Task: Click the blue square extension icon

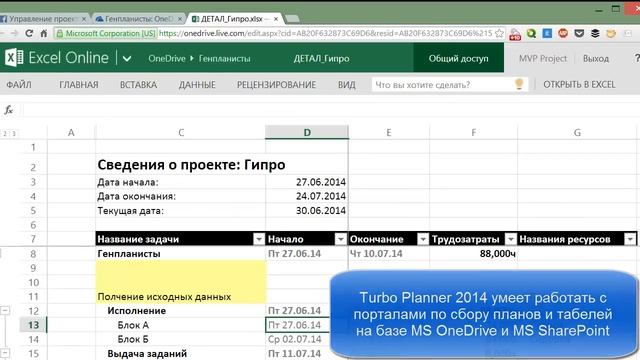Action: click(x=547, y=33)
